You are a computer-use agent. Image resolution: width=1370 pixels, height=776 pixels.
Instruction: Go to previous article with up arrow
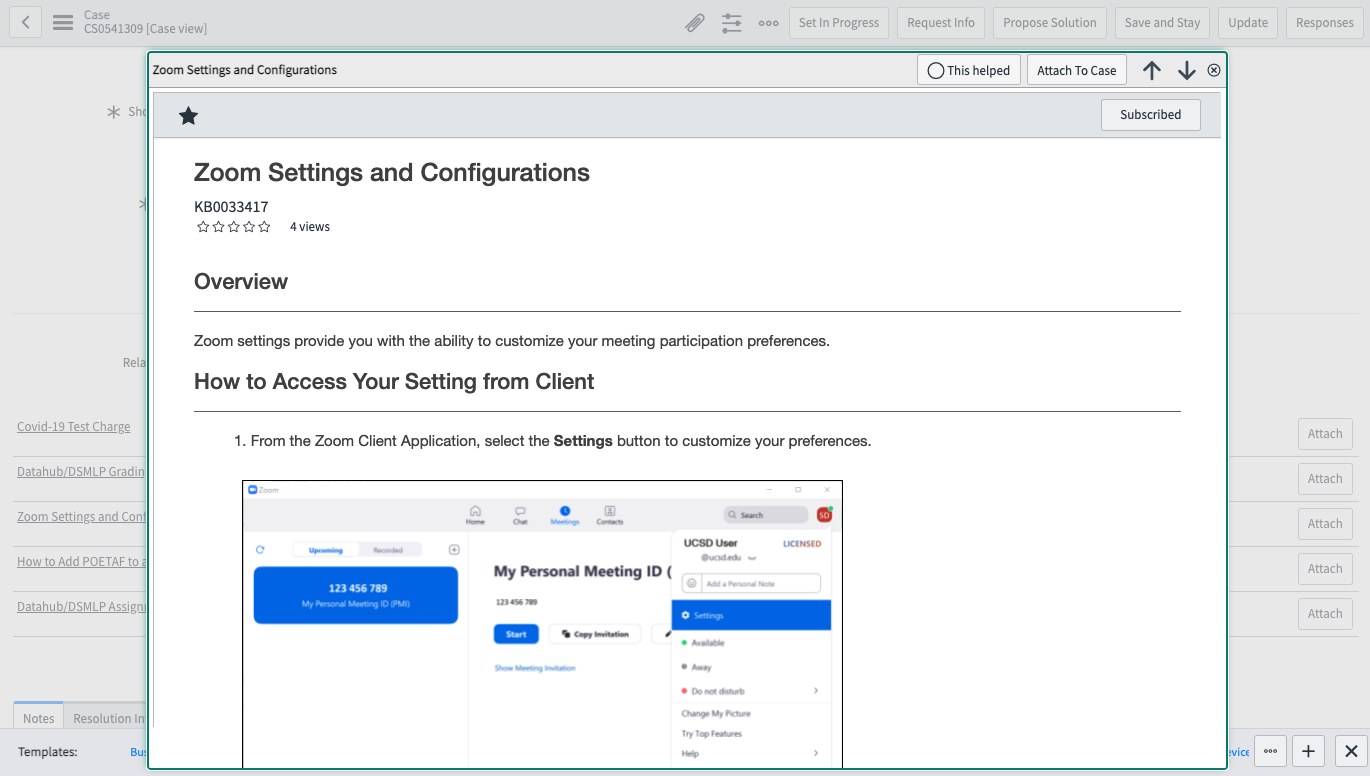coord(1152,70)
